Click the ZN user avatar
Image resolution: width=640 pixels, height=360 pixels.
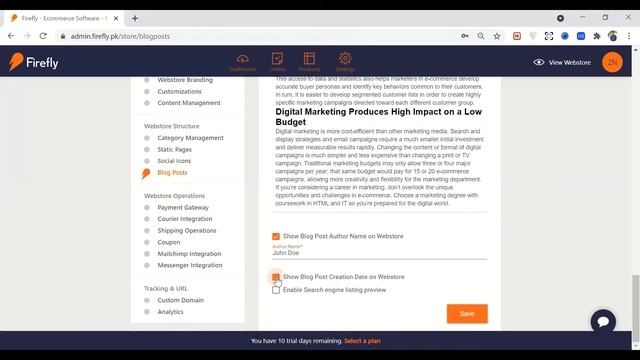[x=612, y=62]
